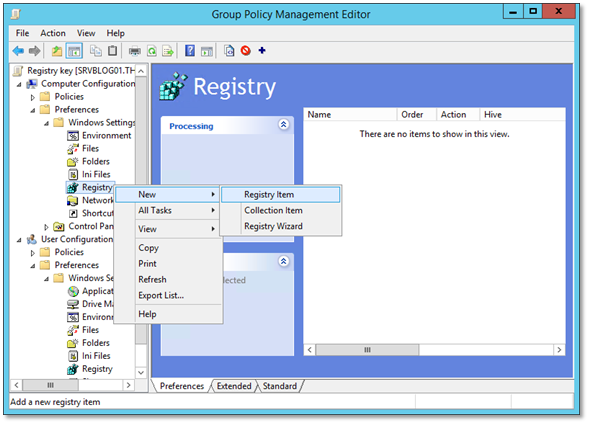Open the Action menu
589x424 pixels.
point(53,33)
